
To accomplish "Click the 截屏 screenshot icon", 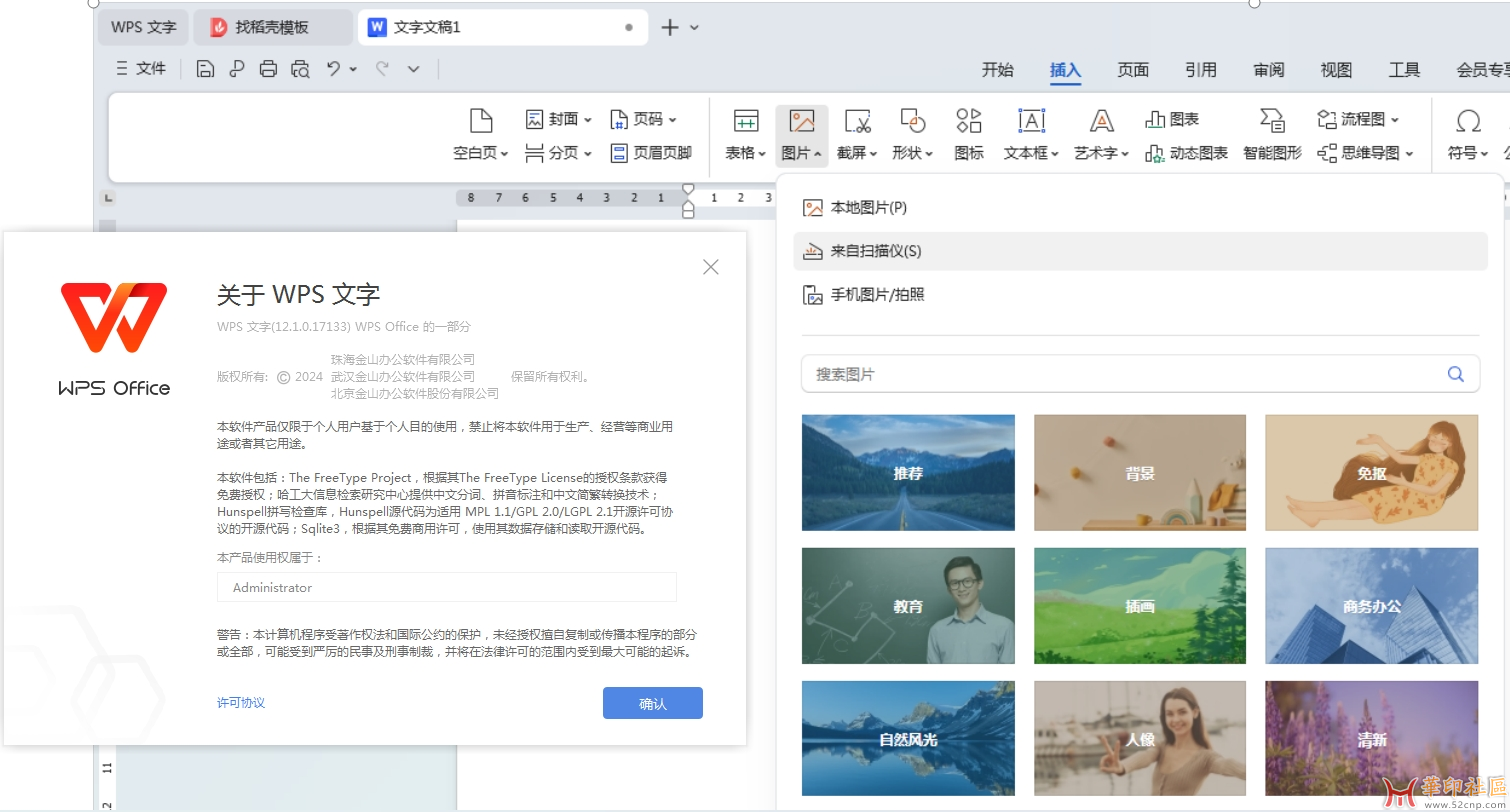I will tap(857, 121).
